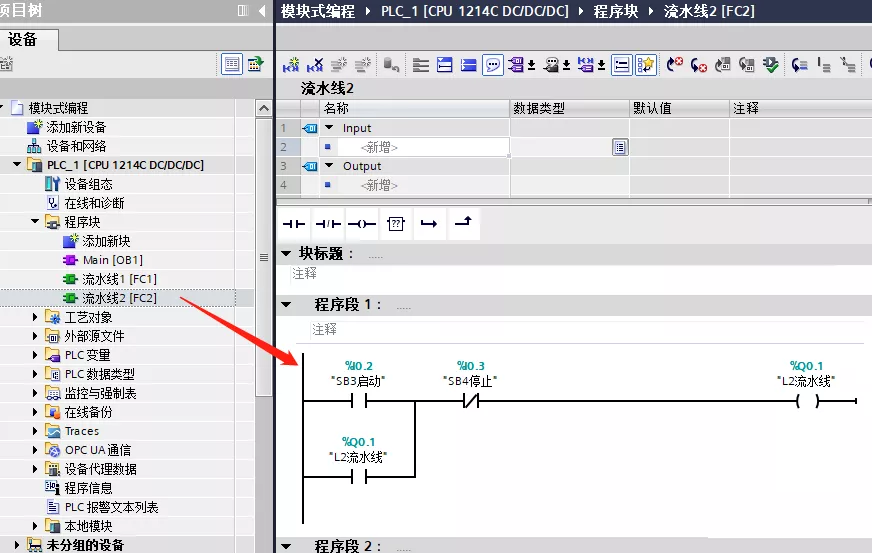Collapse the 程序块 folder
The width and height of the screenshot is (872, 553).
(36, 222)
